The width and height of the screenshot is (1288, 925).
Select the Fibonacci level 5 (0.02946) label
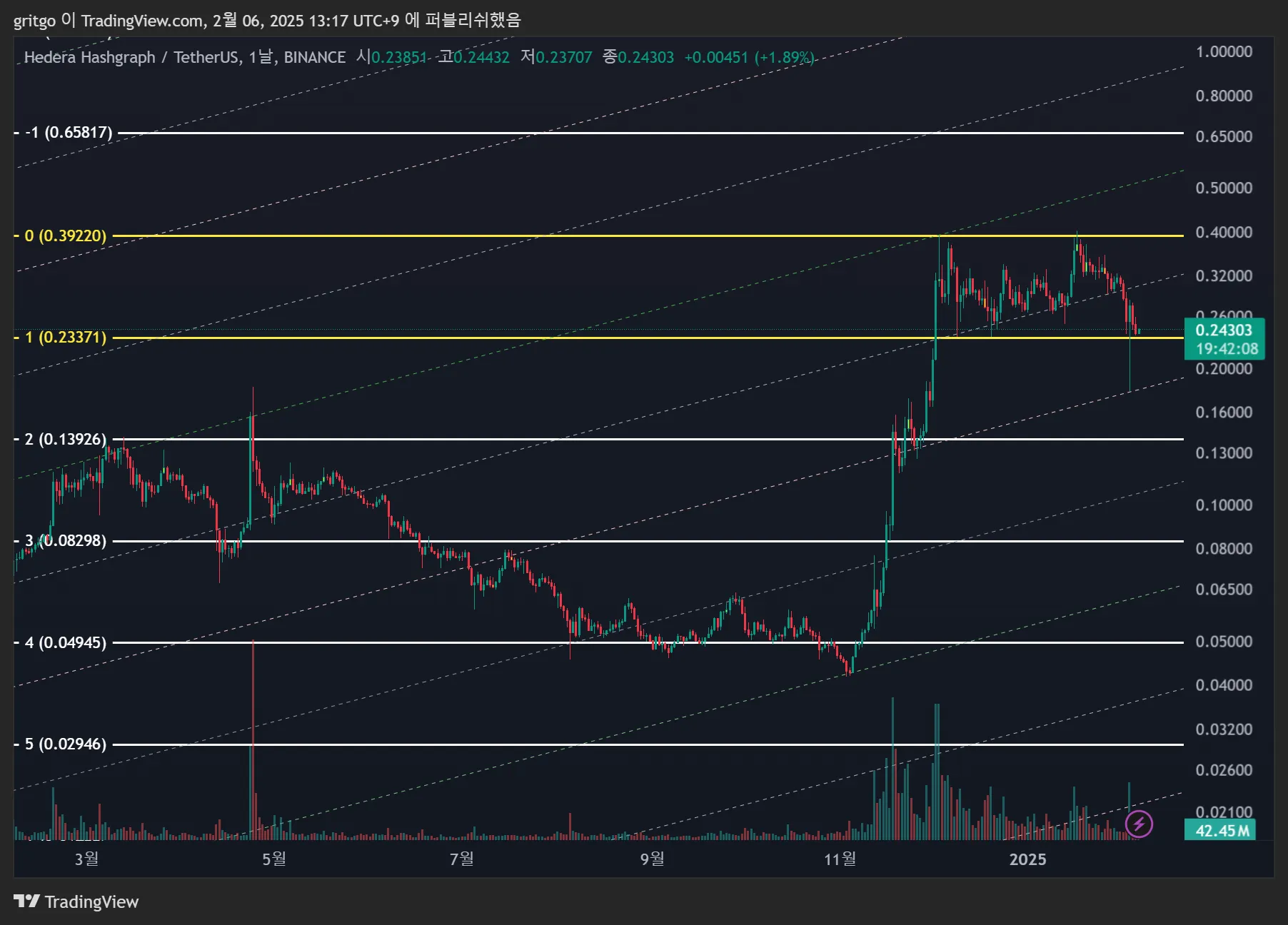pyautogui.click(x=66, y=744)
